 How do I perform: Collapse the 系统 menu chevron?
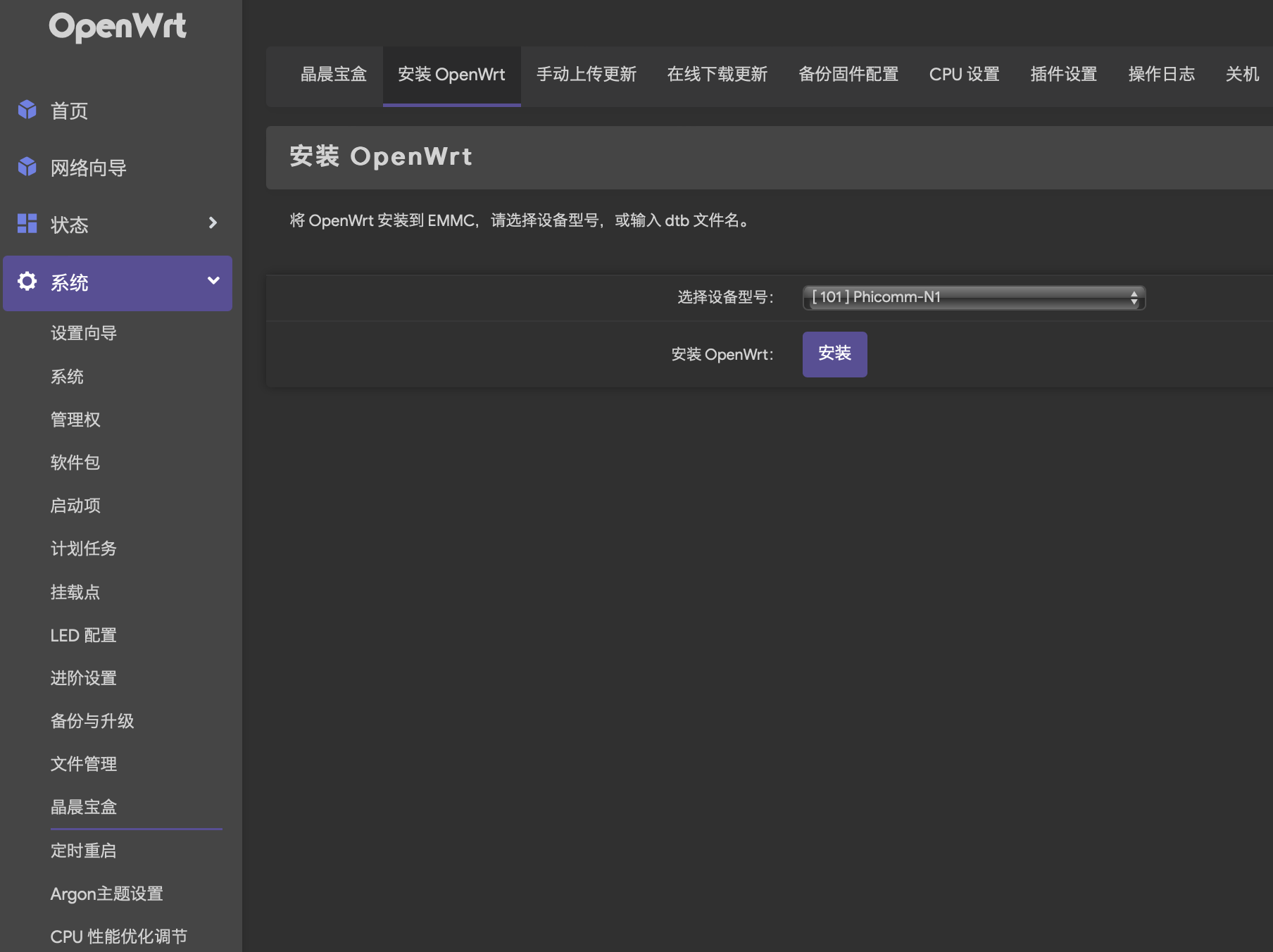pyautogui.click(x=213, y=281)
